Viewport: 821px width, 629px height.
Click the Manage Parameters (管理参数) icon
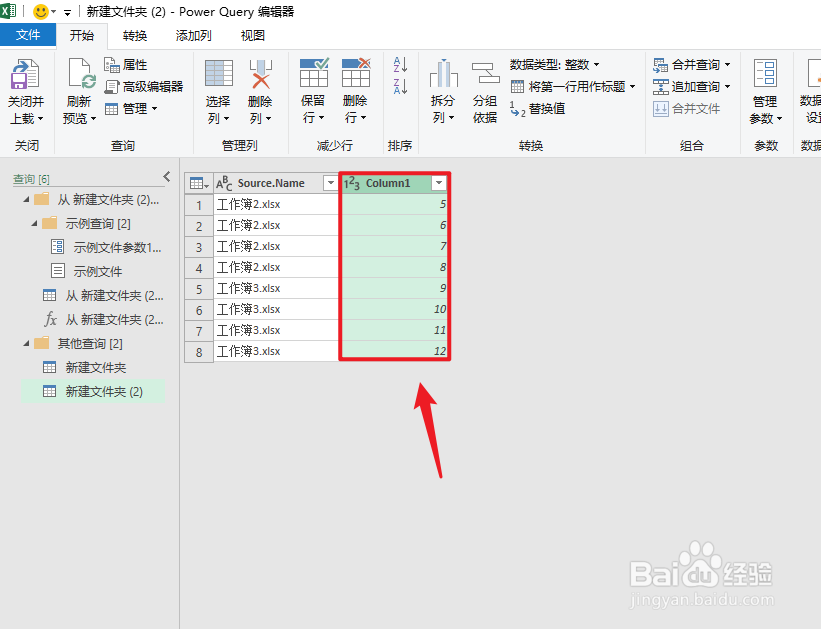[x=765, y=73]
